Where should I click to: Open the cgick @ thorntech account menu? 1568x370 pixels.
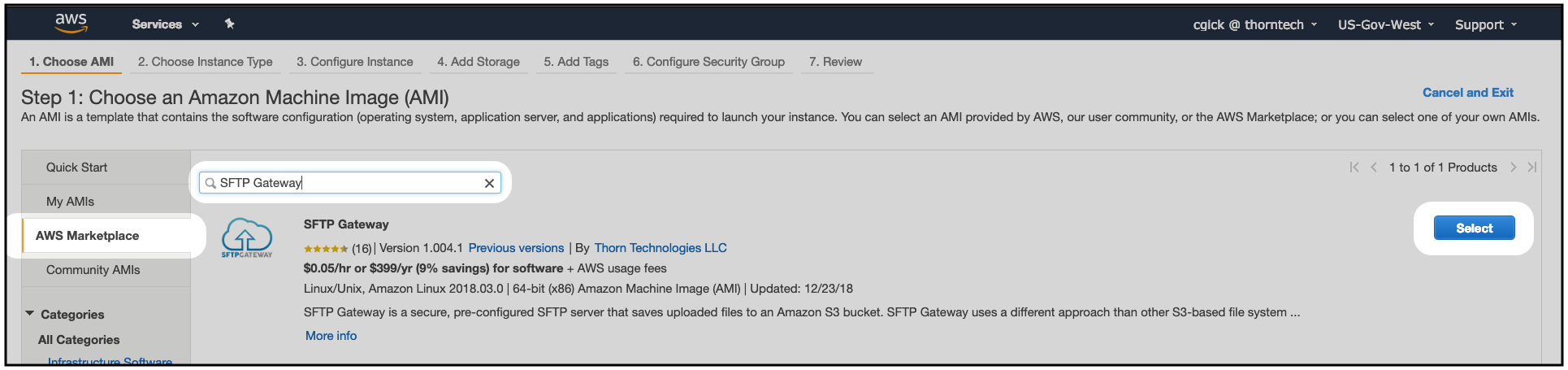point(1254,24)
